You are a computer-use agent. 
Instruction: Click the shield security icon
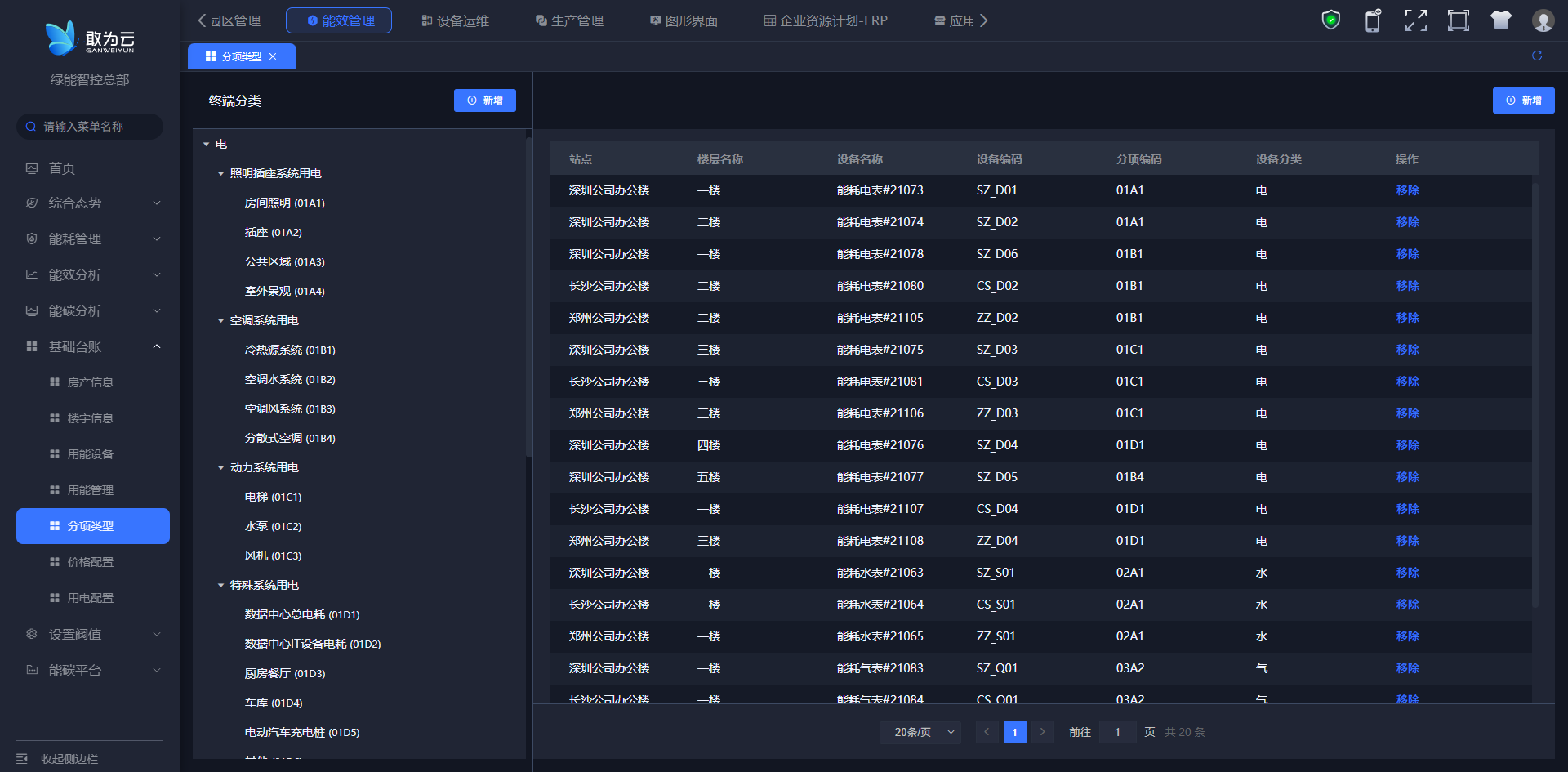click(x=1330, y=20)
